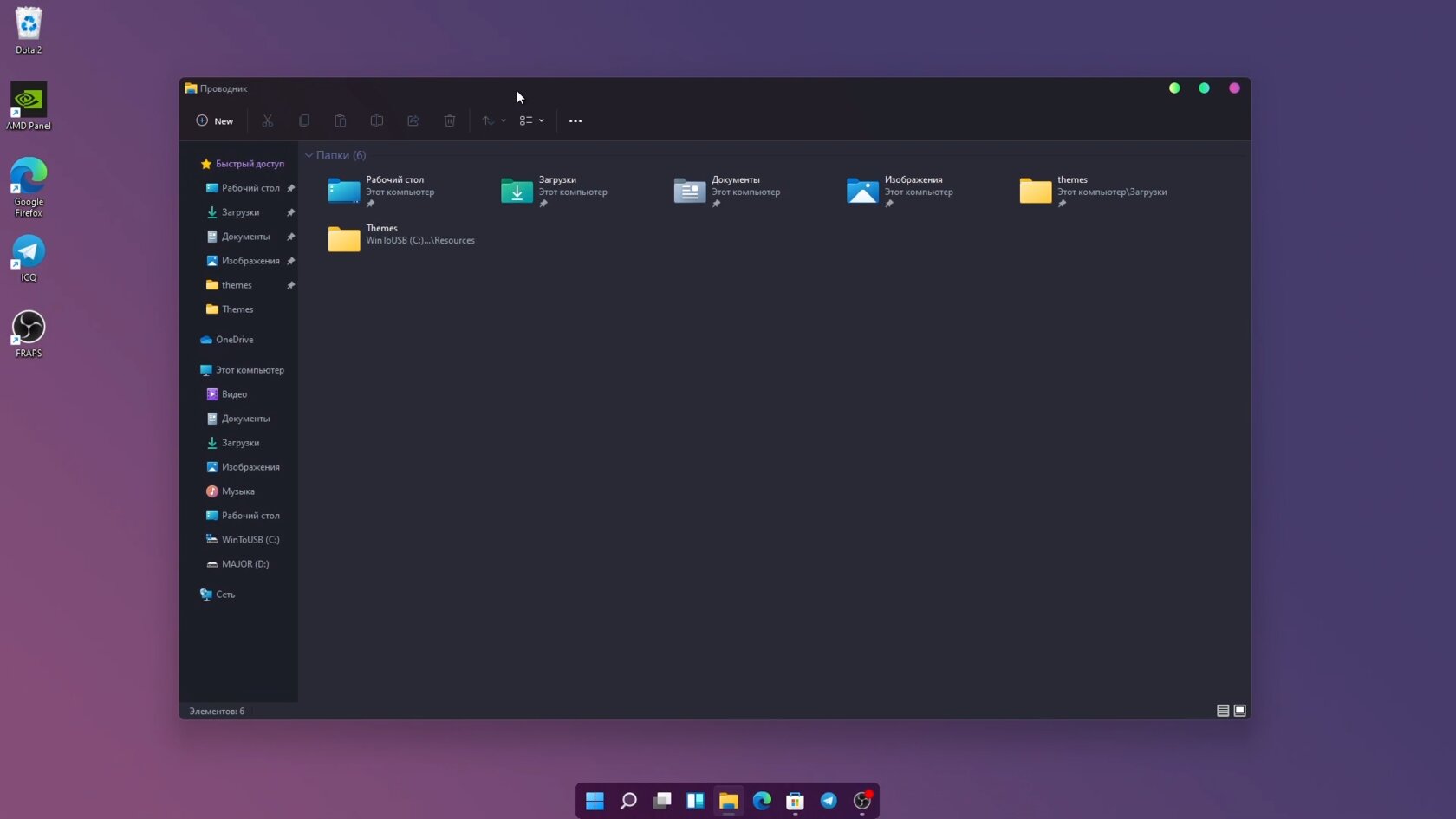
Task: Launch Microsoft Edge from the taskbar
Action: [x=762, y=802]
